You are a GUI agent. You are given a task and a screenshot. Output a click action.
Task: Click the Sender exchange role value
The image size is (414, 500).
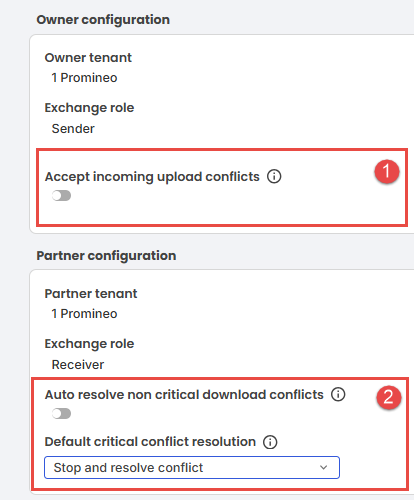[73, 129]
